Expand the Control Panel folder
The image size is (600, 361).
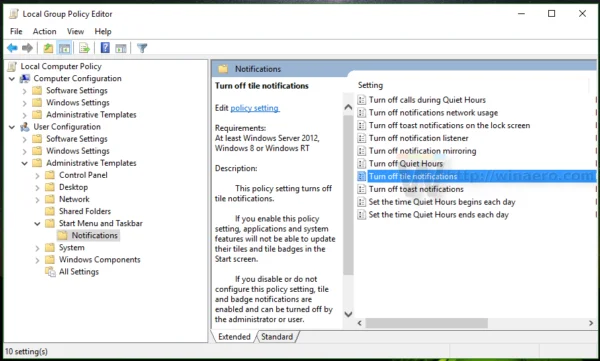coord(37,176)
